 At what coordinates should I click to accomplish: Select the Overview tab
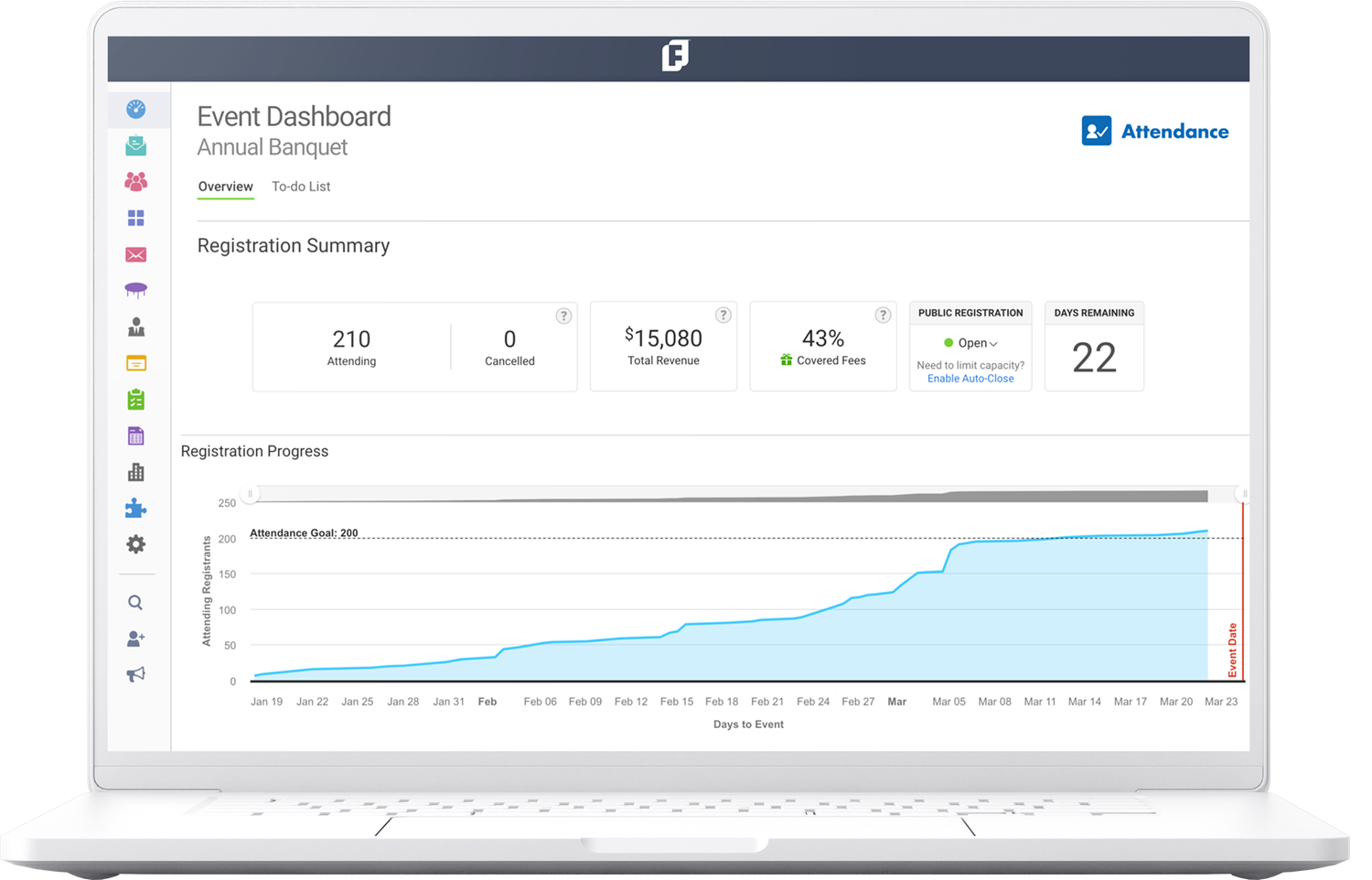click(x=225, y=186)
